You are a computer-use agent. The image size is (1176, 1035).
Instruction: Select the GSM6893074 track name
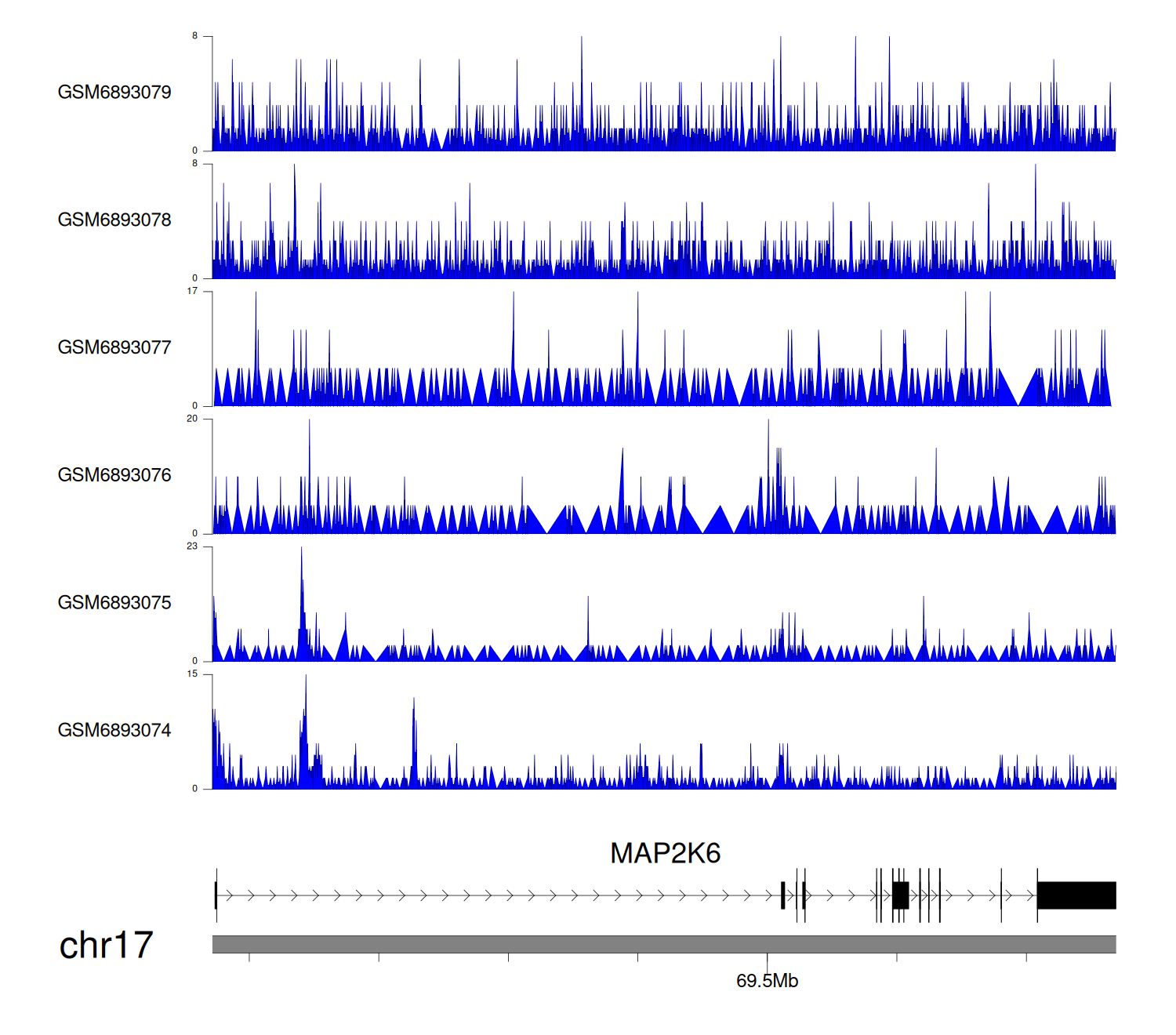click(114, 731)
